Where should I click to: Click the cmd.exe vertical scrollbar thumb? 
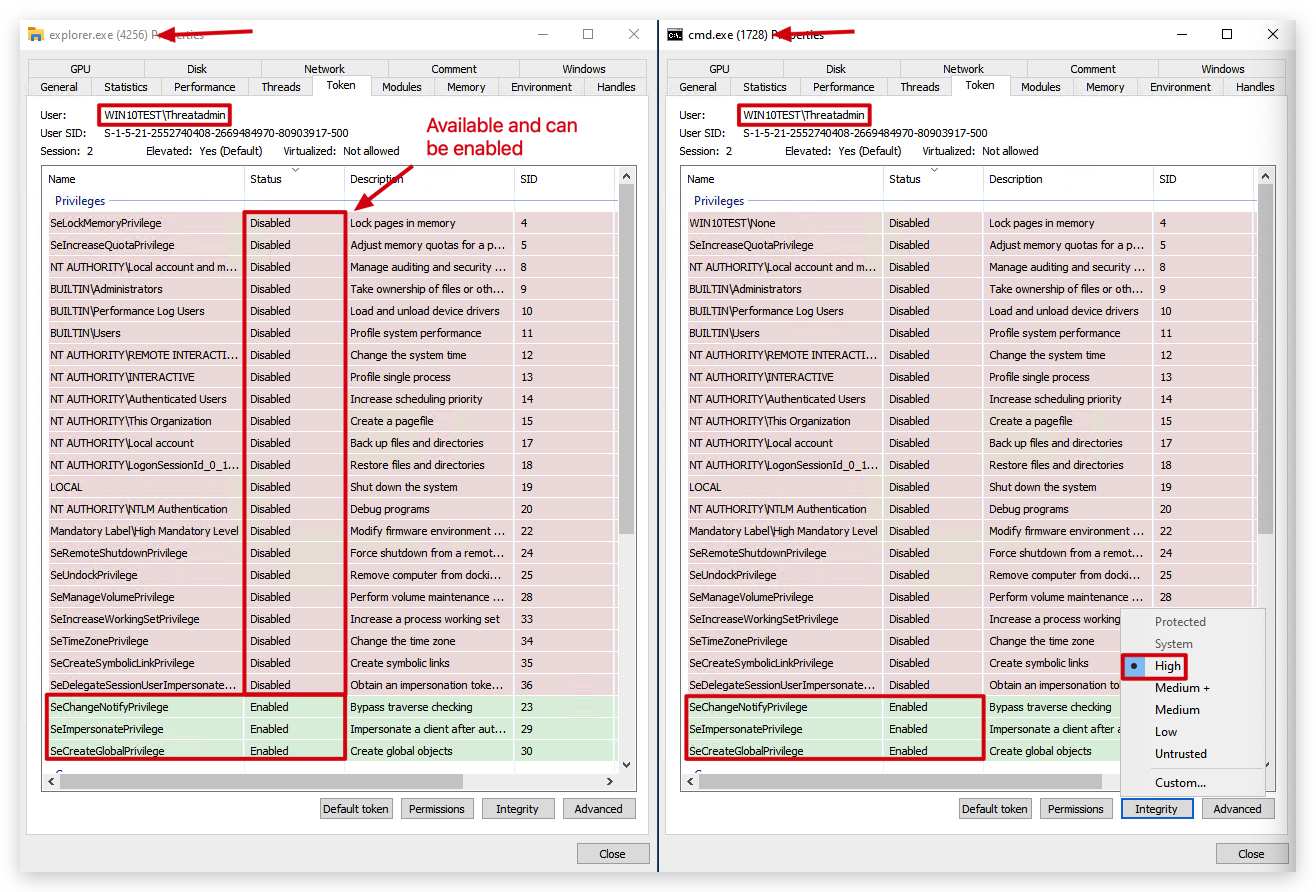tap(1266, 360)
